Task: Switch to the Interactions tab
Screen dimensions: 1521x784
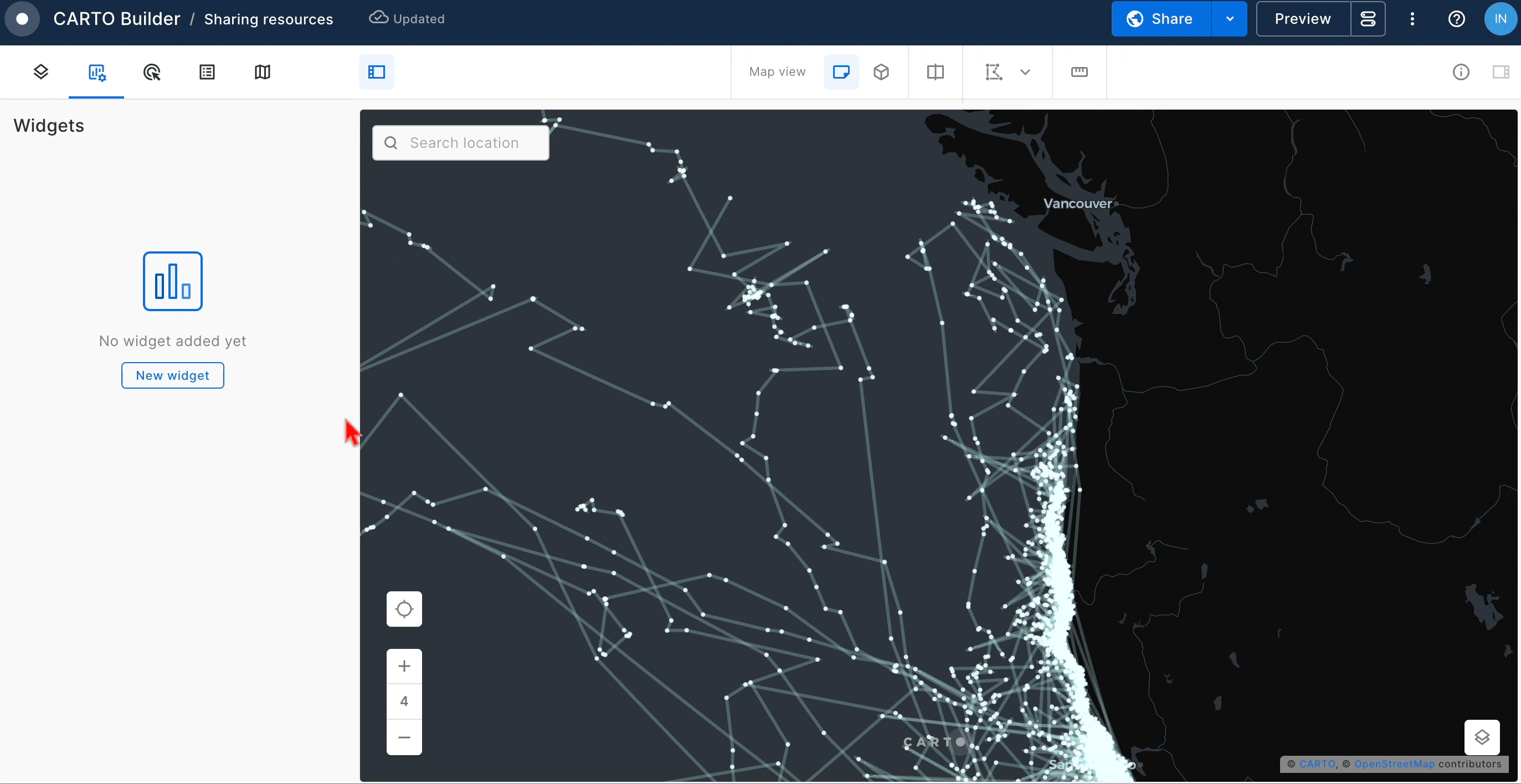Action: coord(152,72)
